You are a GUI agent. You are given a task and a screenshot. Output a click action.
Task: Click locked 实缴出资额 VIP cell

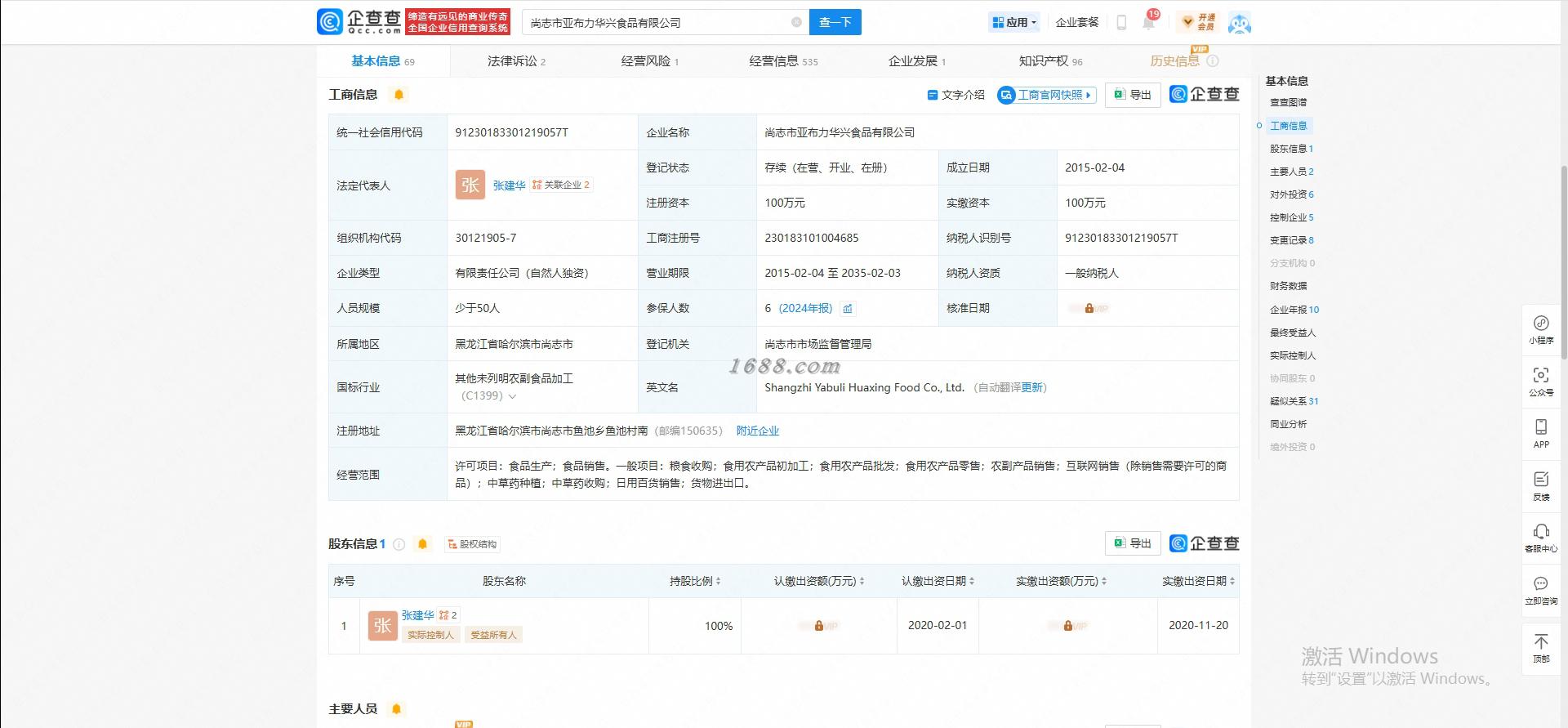tap(1067, 626)
